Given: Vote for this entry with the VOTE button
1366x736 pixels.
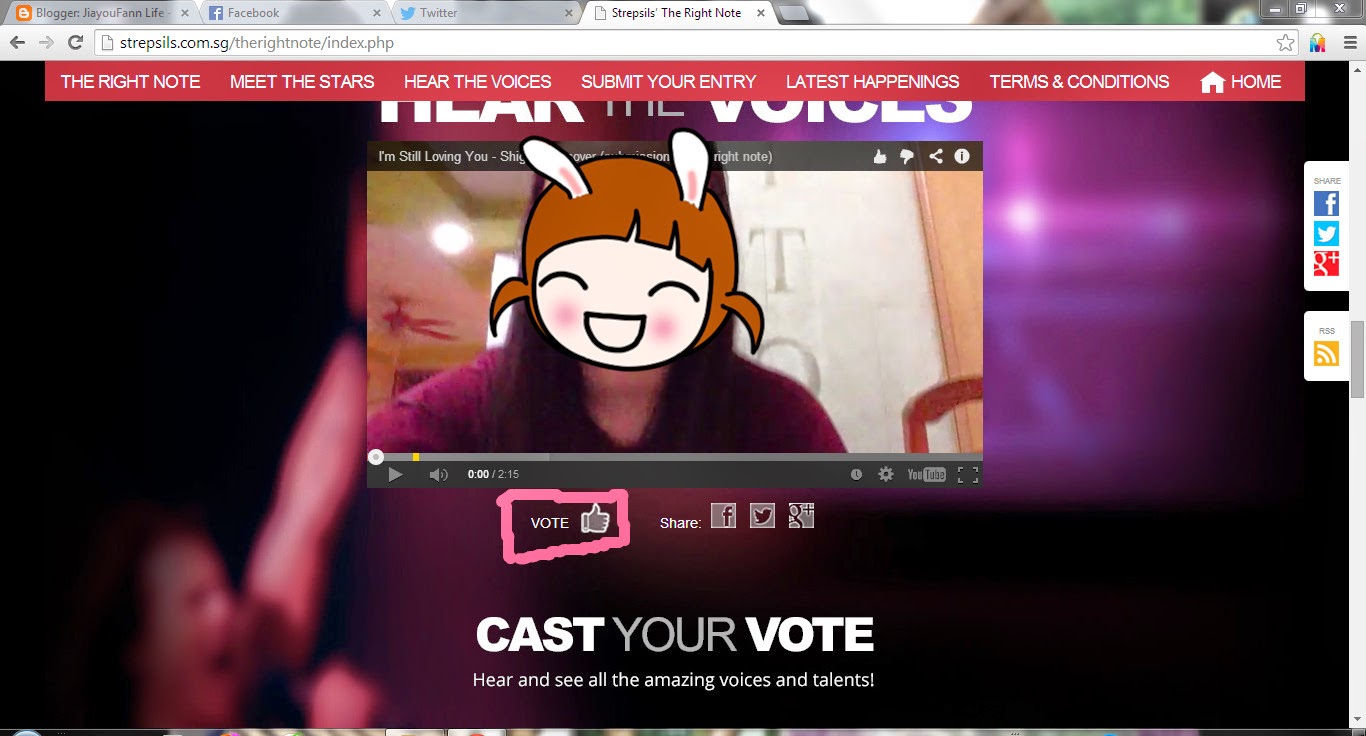Looking at the screenshot, I should pos(569,521).
